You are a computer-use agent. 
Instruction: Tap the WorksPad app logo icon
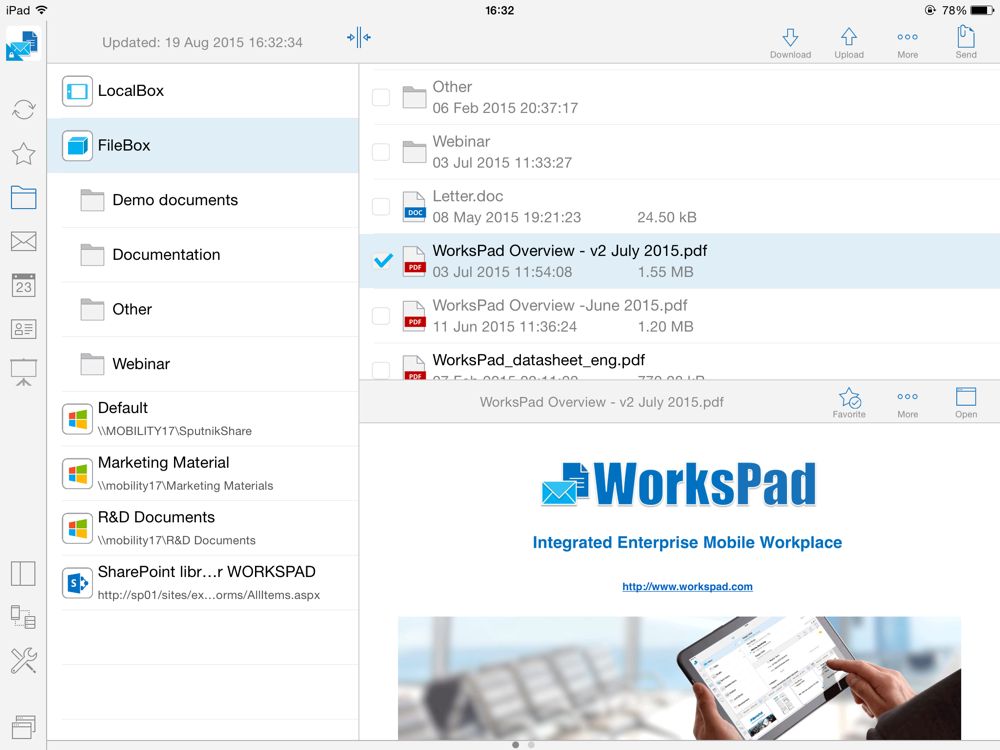click(x=23, y=44)
